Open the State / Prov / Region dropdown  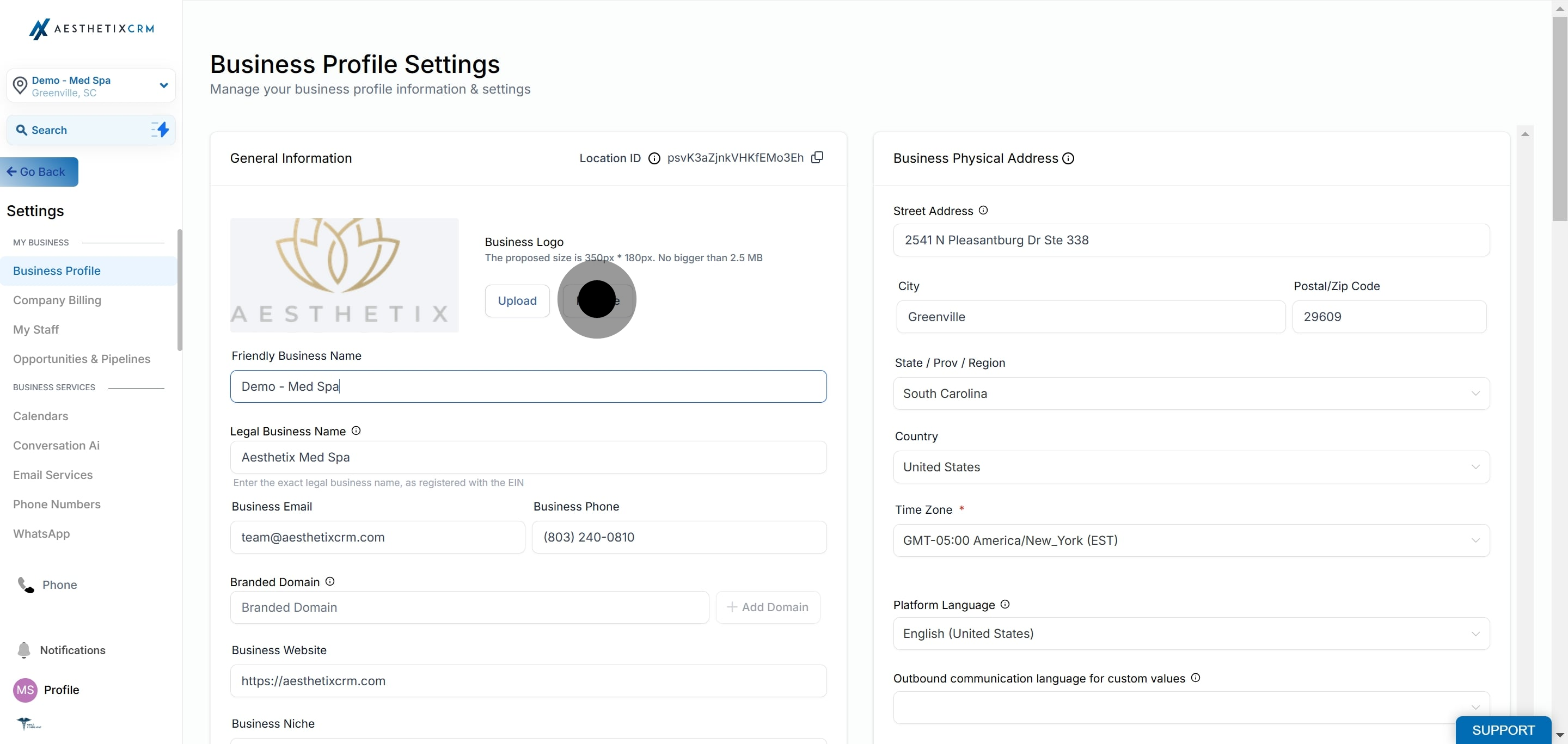[x=1191, y=393]
